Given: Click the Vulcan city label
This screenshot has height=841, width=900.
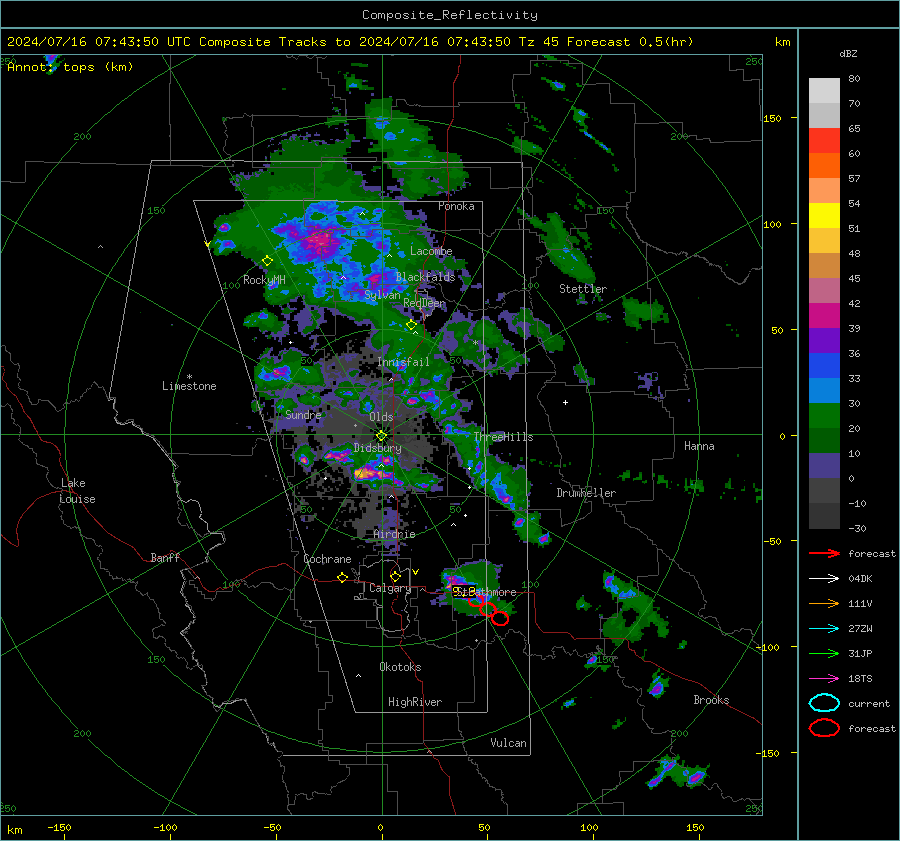Looking at the screenshot, I should coord(509,743).
